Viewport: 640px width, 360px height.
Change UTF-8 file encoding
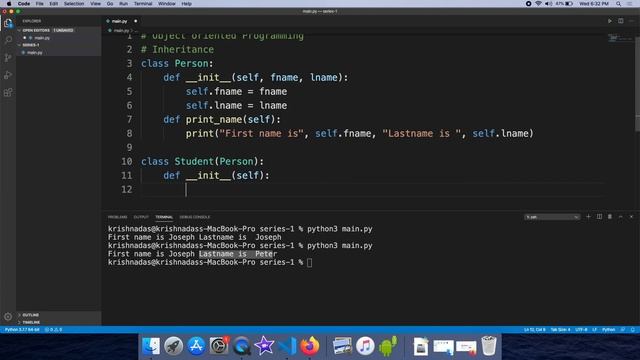pyautogui.click(x=581, y=329)
